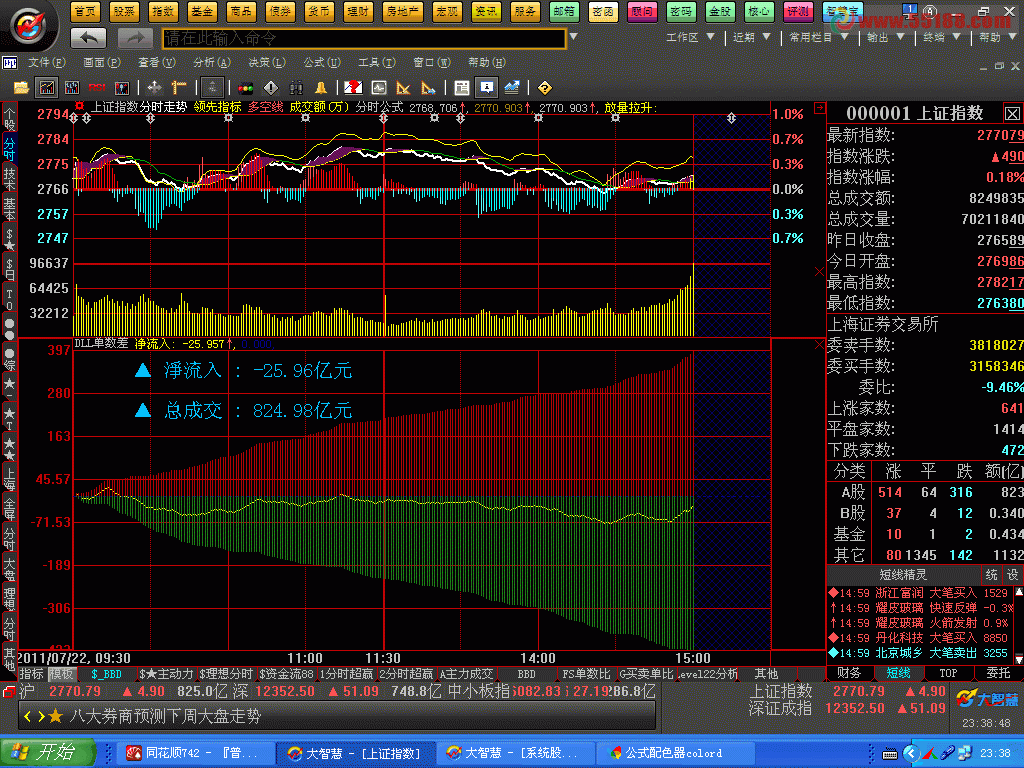
Task: Click the triangle ruler with arrow icon
Action: click(428, 88)
